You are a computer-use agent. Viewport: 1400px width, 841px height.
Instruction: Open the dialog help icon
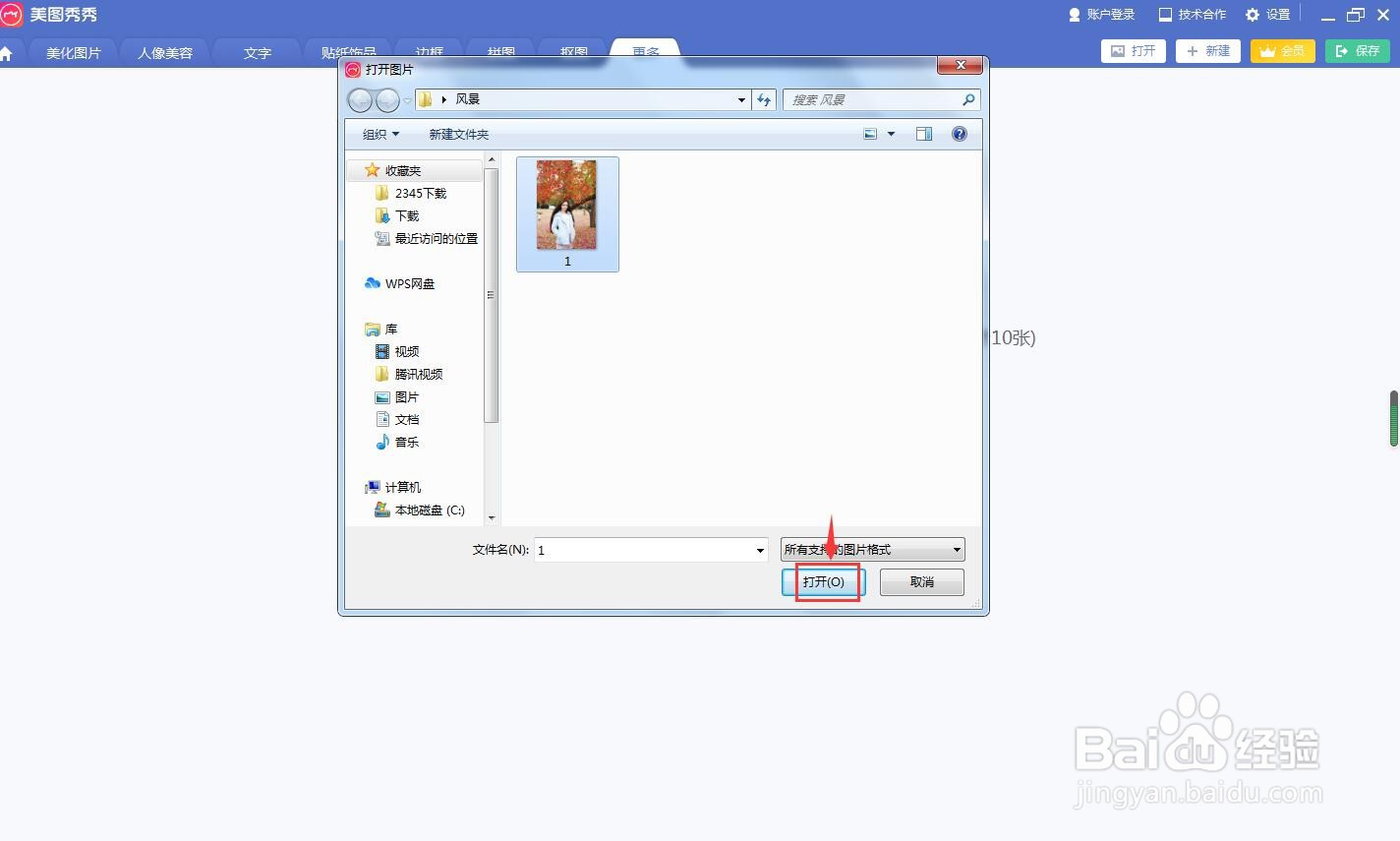click(960, 134)
